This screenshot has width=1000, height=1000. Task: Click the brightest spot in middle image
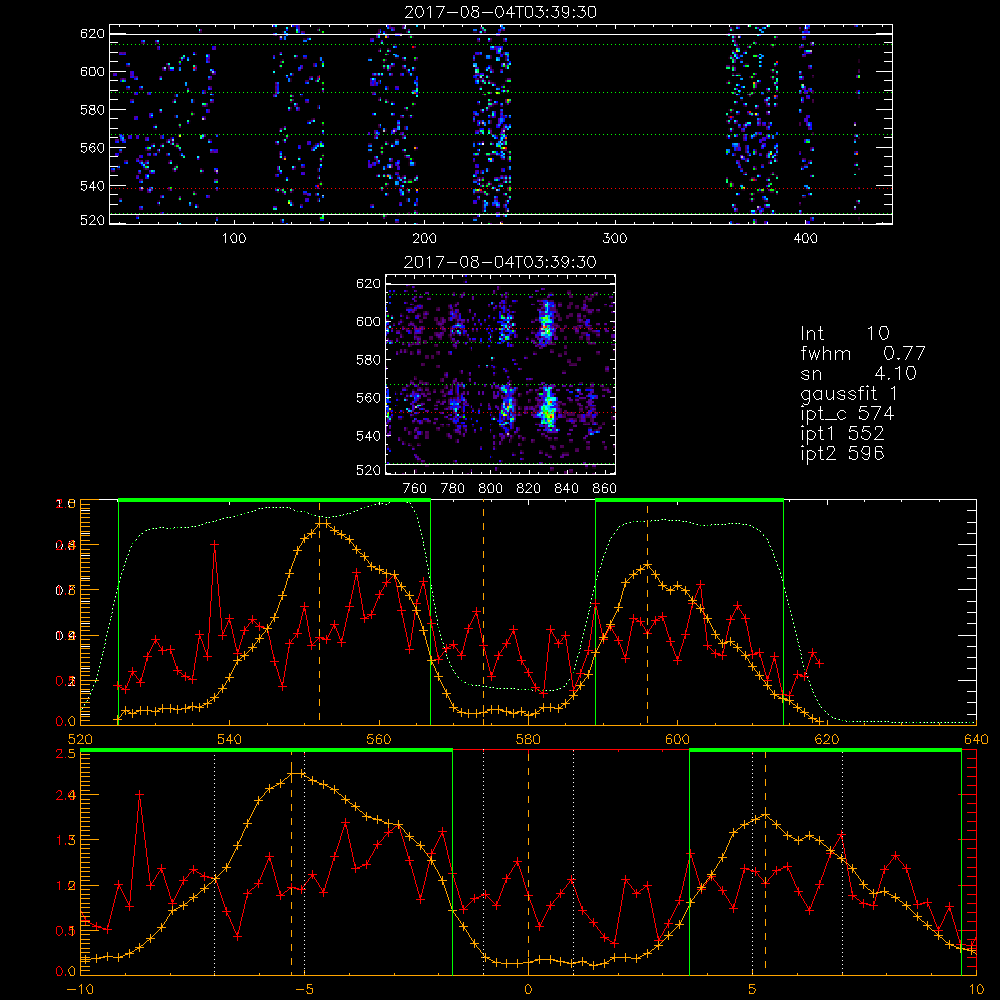548,415
